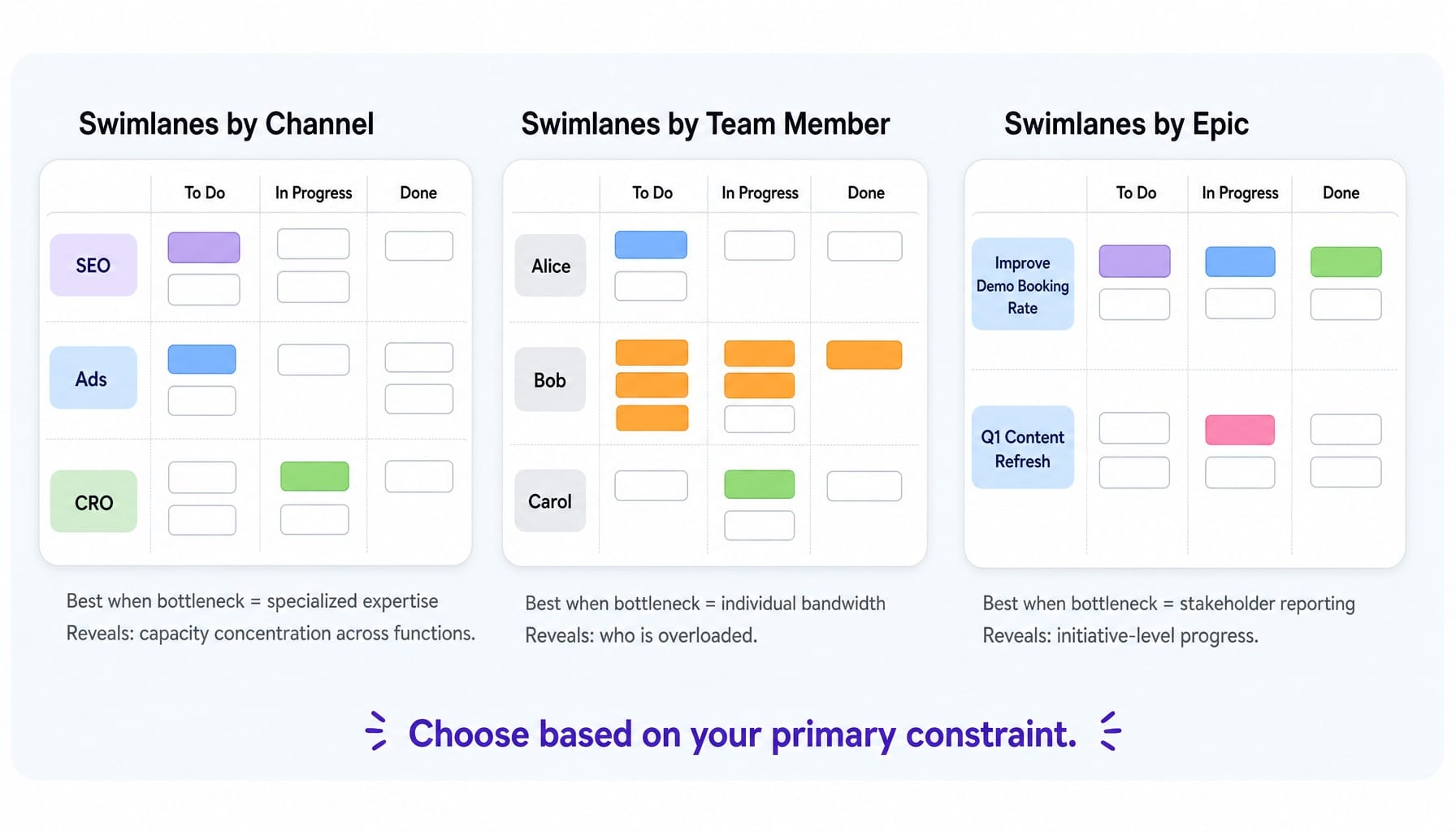This screenshot has width=1456, height=832.
Task: Click the To Do header in the Channel board
Action: [x=205, y=193]
